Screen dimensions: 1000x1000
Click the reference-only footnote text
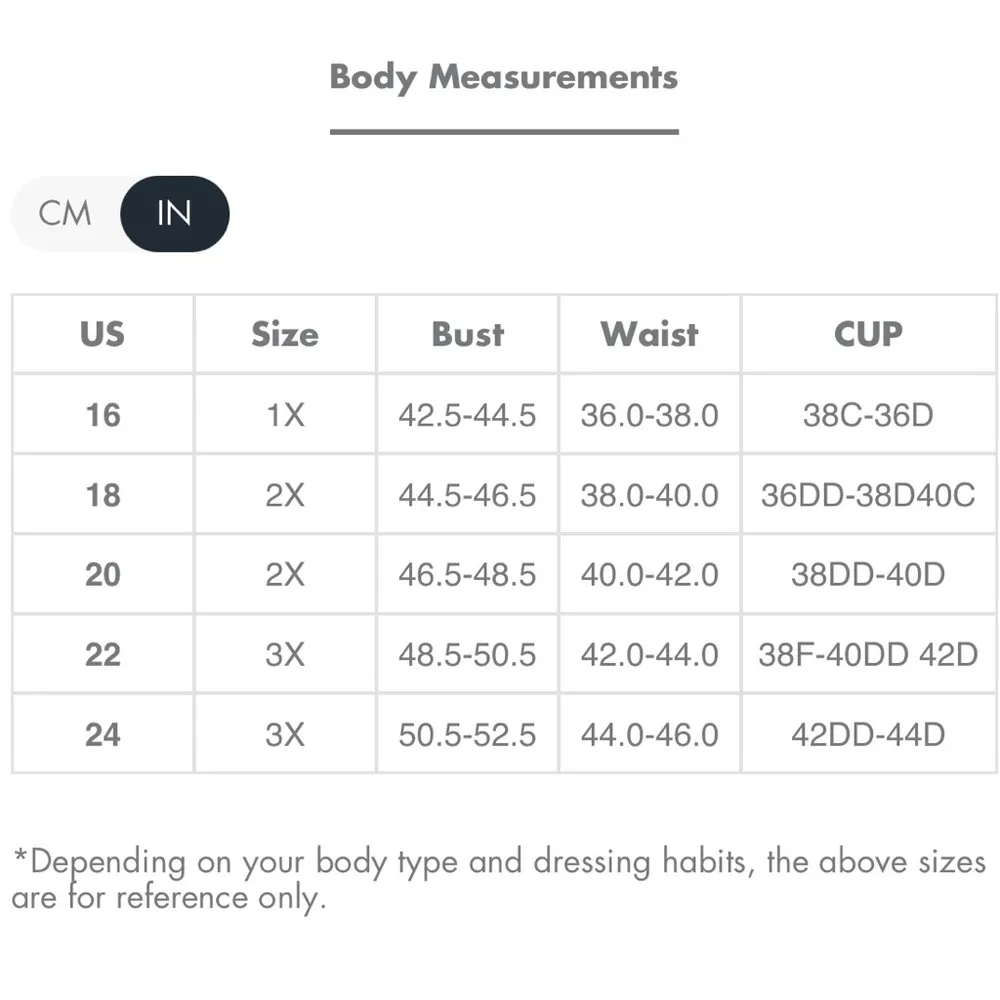point(498,879)
